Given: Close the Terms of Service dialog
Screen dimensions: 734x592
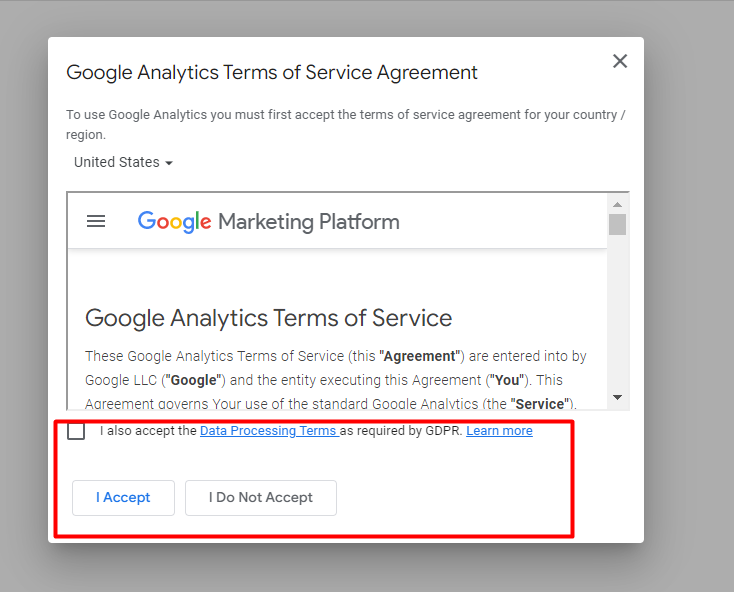Looking at the screenshot, I should [x=620, y=61].
